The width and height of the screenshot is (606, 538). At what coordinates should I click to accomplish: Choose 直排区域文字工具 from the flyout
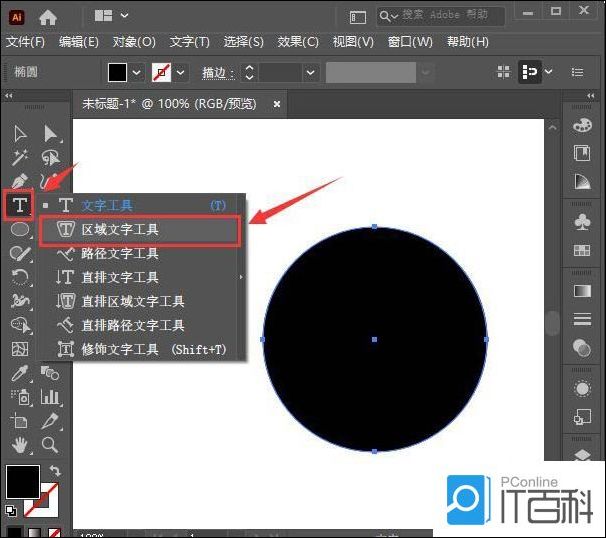pos(141,301)
